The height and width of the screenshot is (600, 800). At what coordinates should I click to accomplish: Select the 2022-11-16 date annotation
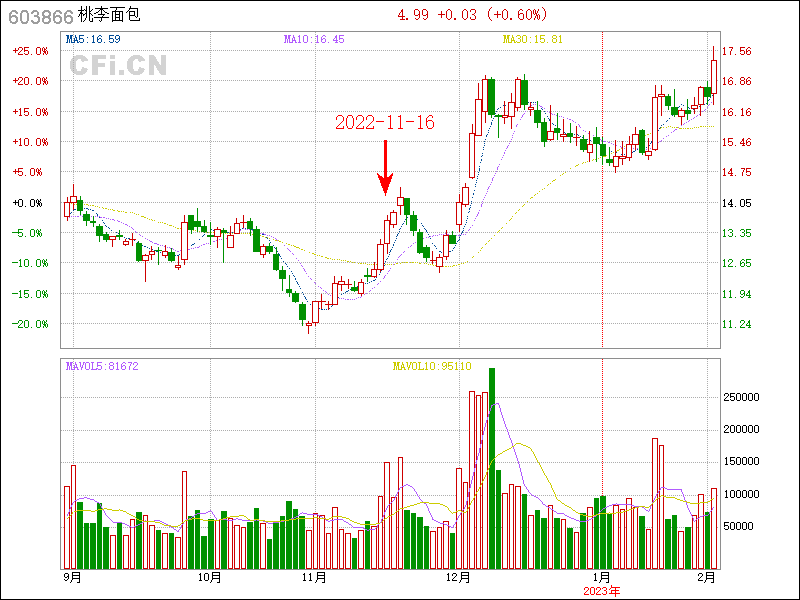click(385, 123)
